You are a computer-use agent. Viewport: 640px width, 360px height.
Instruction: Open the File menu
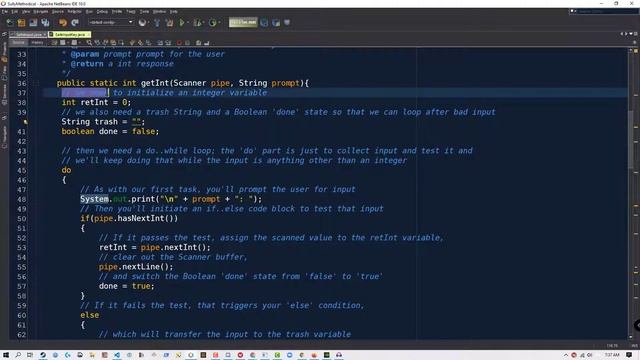[5, 11]
